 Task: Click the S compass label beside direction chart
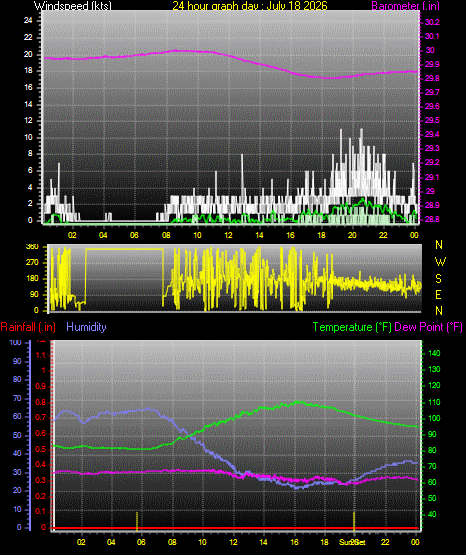(x=438, y=279)
